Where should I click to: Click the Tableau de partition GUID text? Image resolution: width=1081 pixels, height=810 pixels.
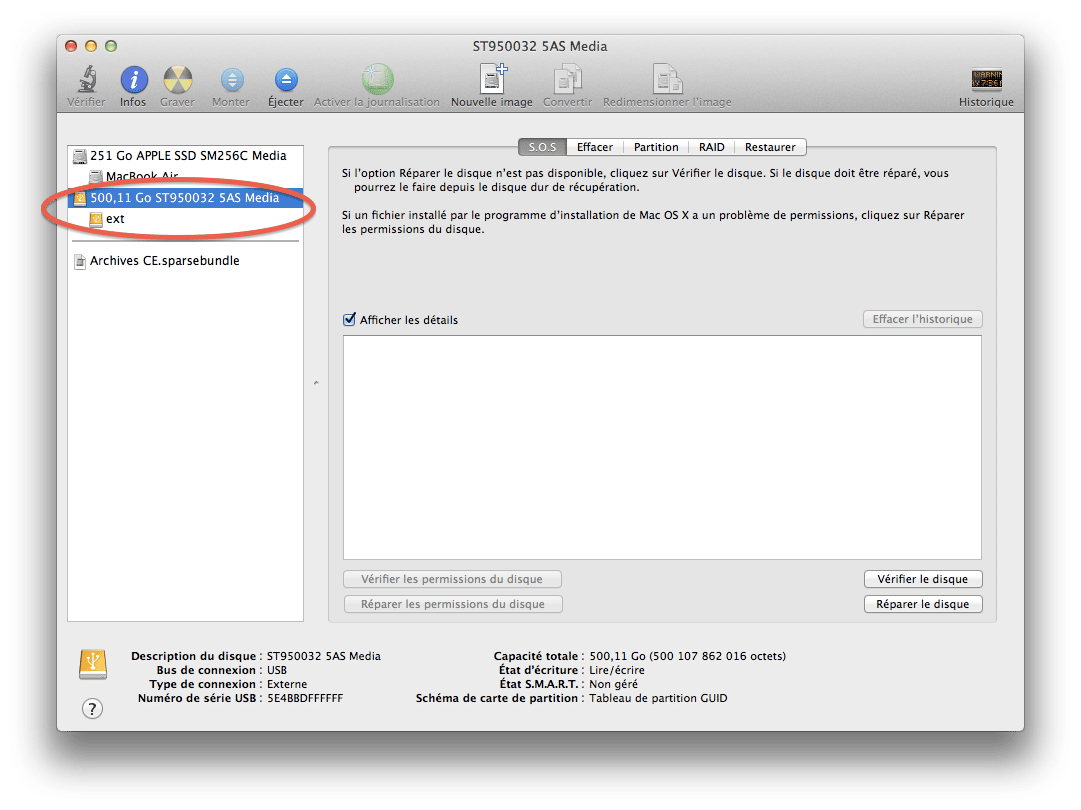[x=658, y=698]
